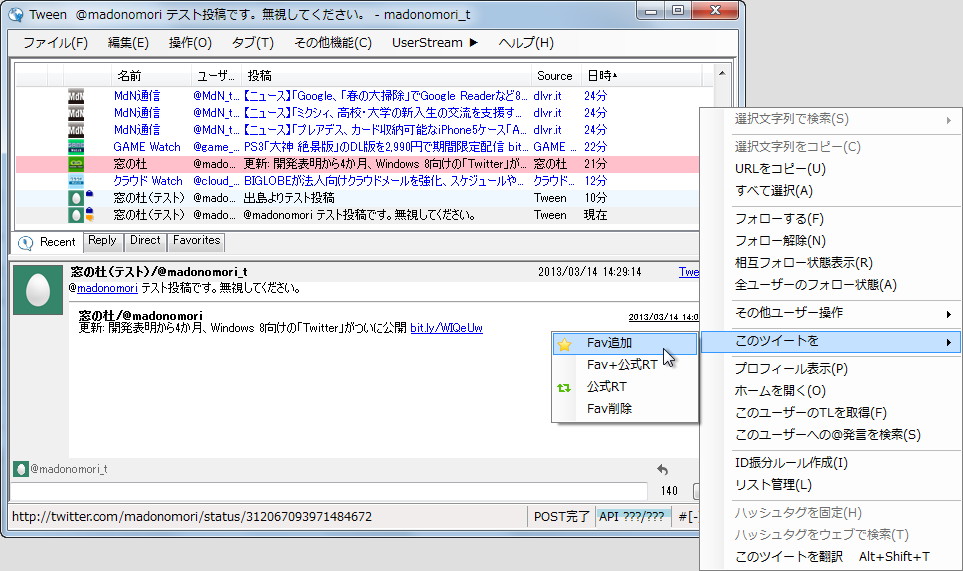Select リスト管理(L) menu item

(x=831, y=485)
